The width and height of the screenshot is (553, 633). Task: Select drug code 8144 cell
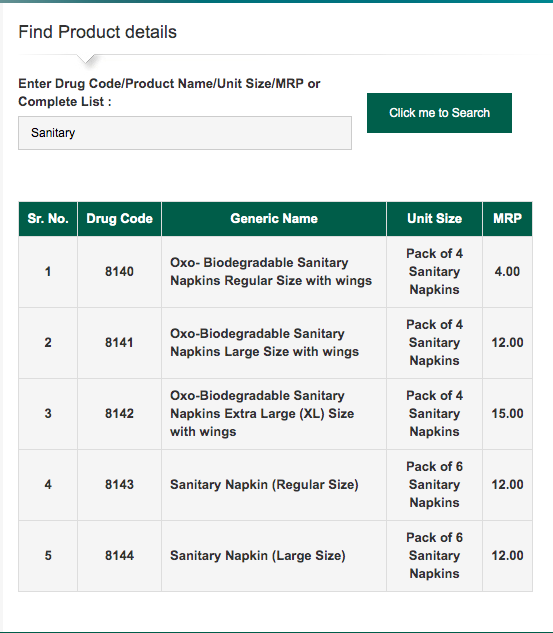(x=119, y=556)
